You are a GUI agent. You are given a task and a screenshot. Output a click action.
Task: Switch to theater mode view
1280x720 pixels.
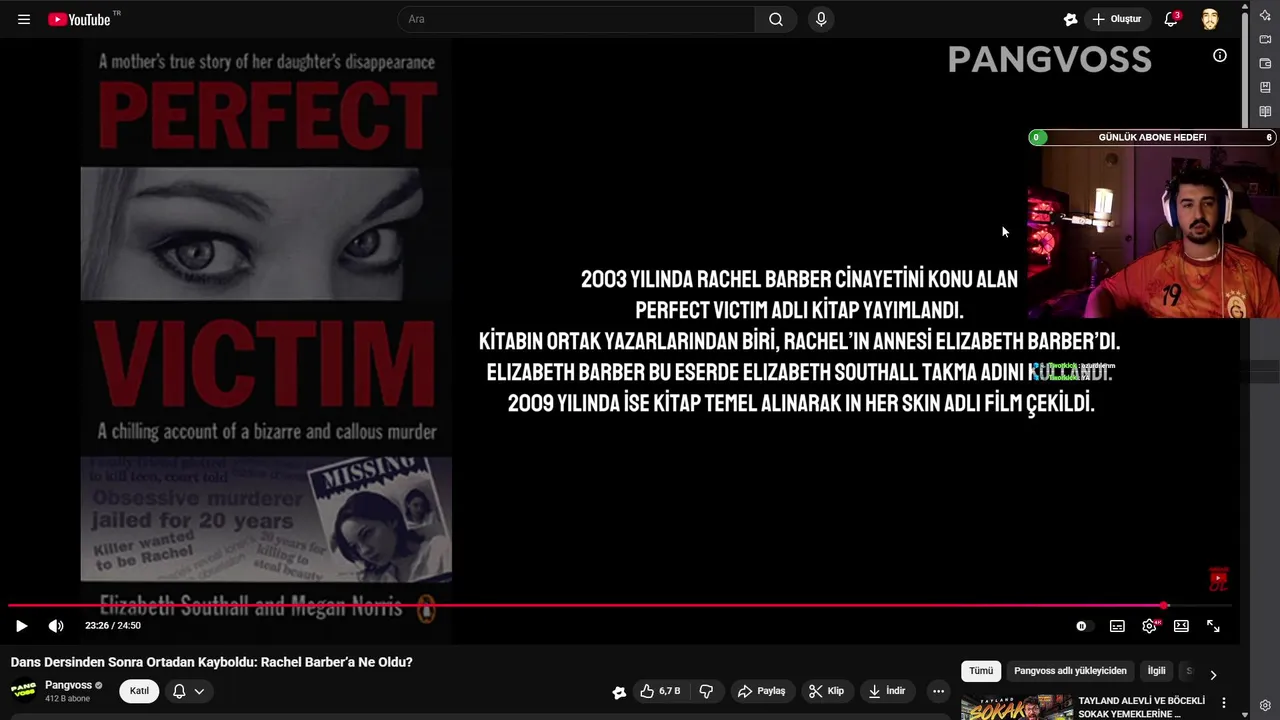(1181, 626)
